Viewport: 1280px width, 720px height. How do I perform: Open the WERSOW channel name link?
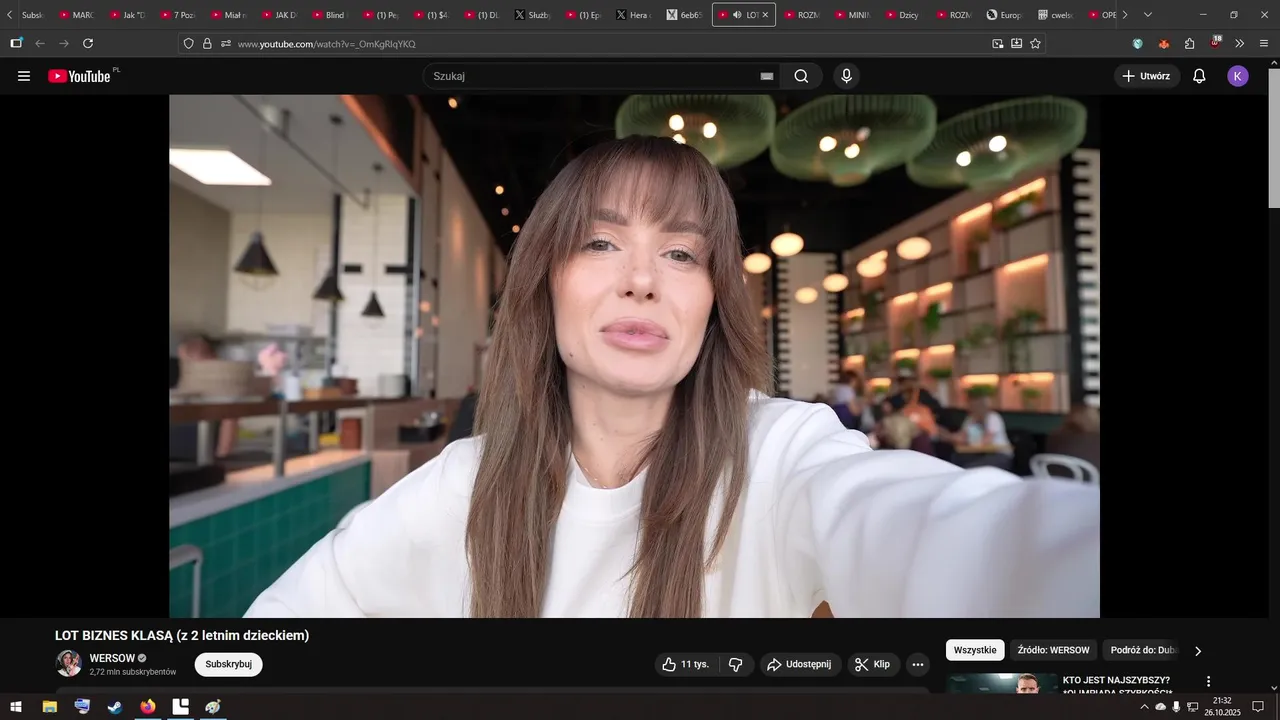click(x=112, y=658)
